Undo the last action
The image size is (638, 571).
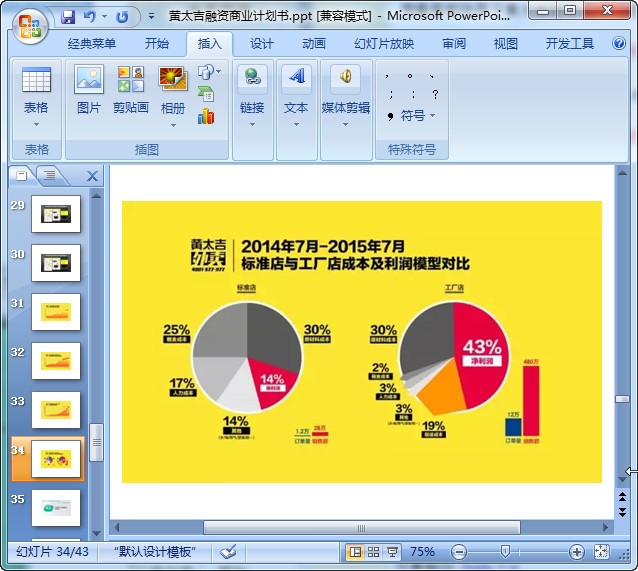coord(90,17)
